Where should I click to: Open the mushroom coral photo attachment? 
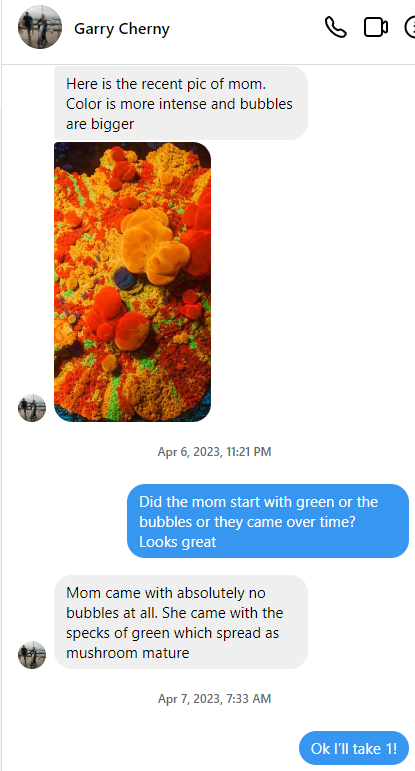pyautogui.click(x=132, y=282)
